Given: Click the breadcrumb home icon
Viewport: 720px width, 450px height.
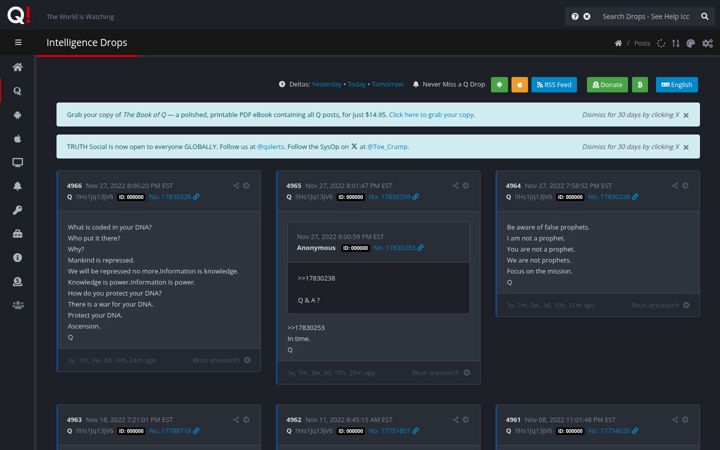Looking at the screenshot, I should [618, 43].
